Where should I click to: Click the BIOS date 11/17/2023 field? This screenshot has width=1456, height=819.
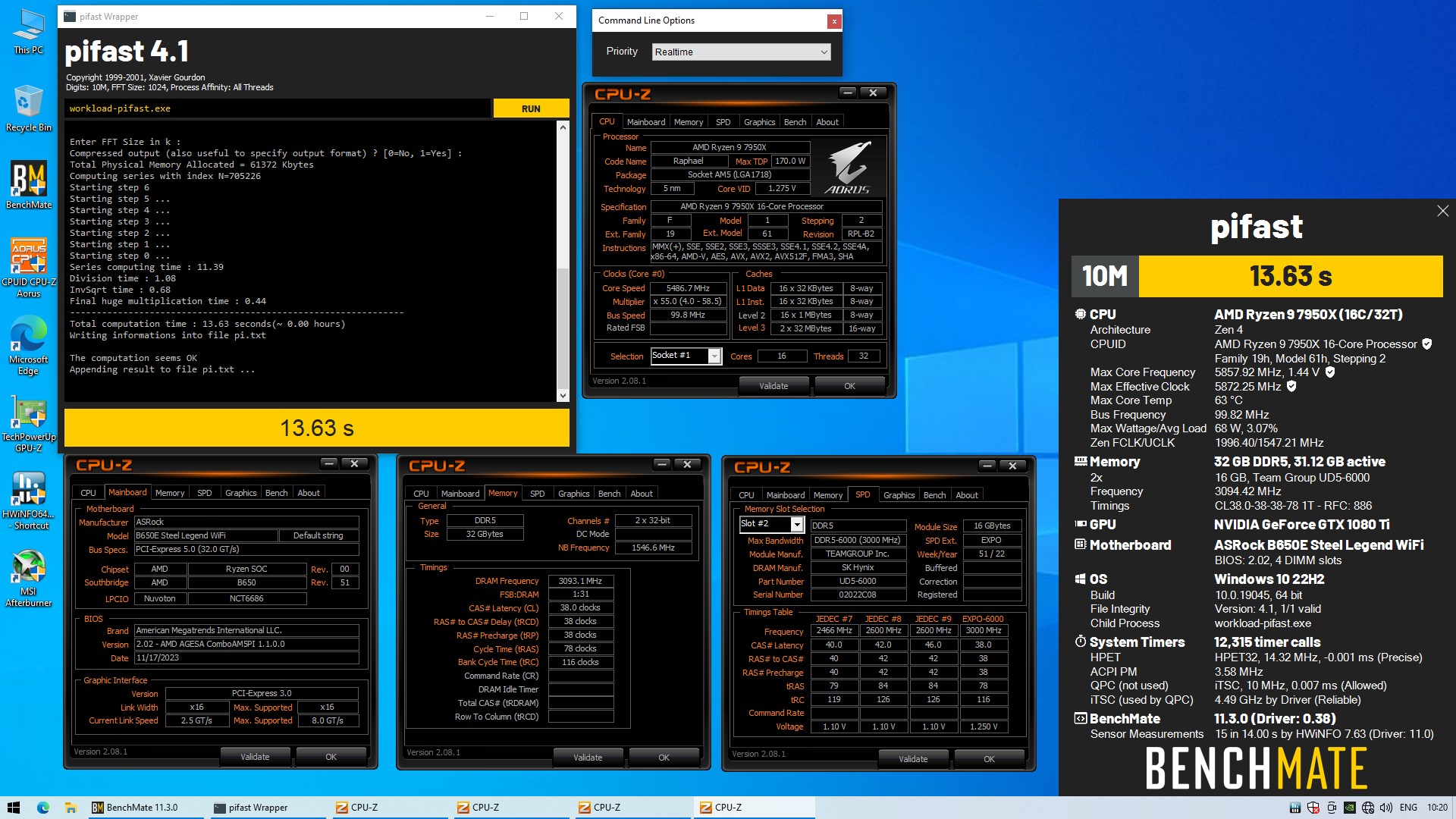click(246, 658)
